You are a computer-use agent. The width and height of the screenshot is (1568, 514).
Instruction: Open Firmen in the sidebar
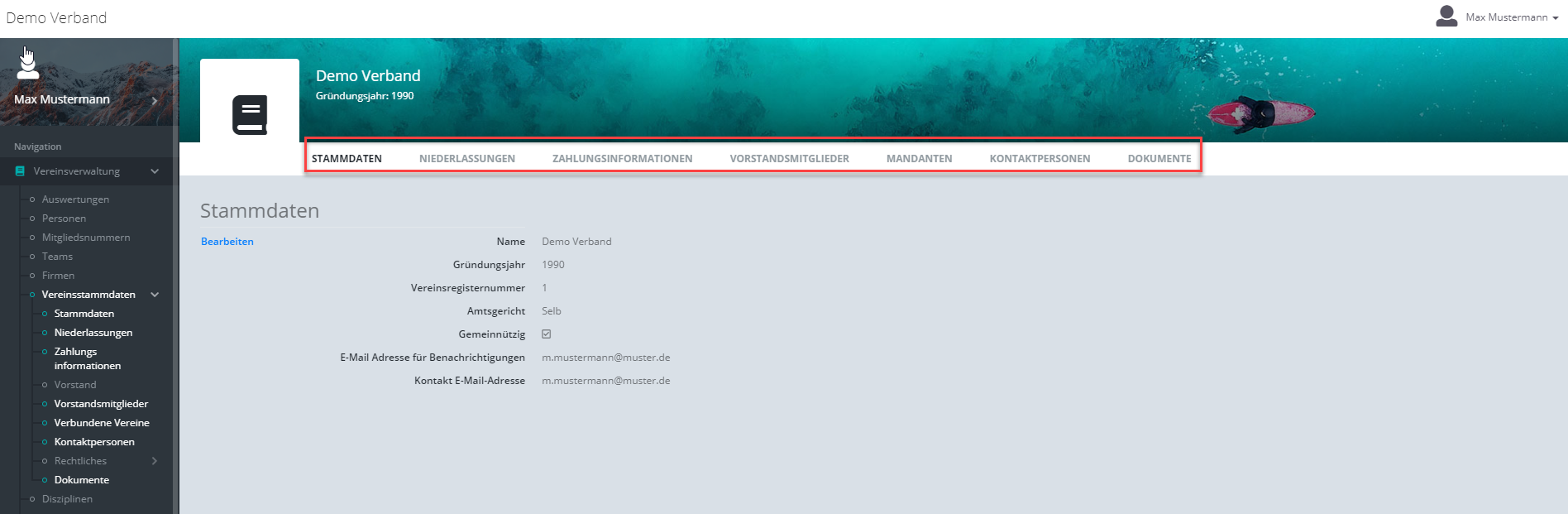[58, 276]
